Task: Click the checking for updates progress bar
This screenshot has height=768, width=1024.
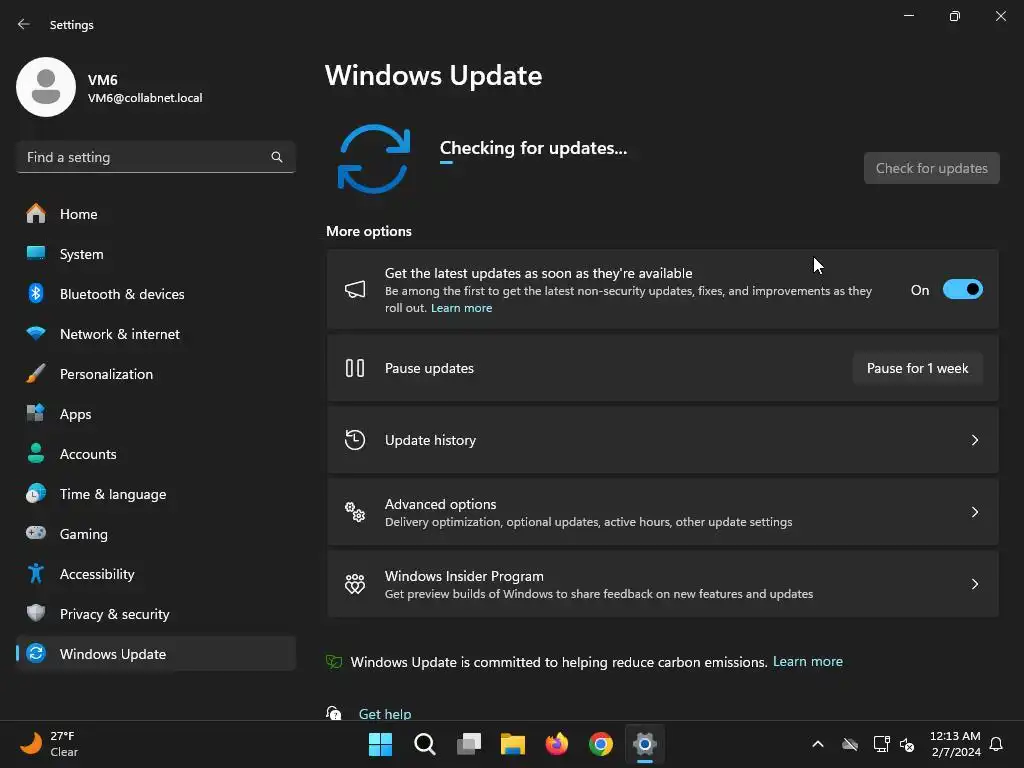Action: (x=446, y=163)
